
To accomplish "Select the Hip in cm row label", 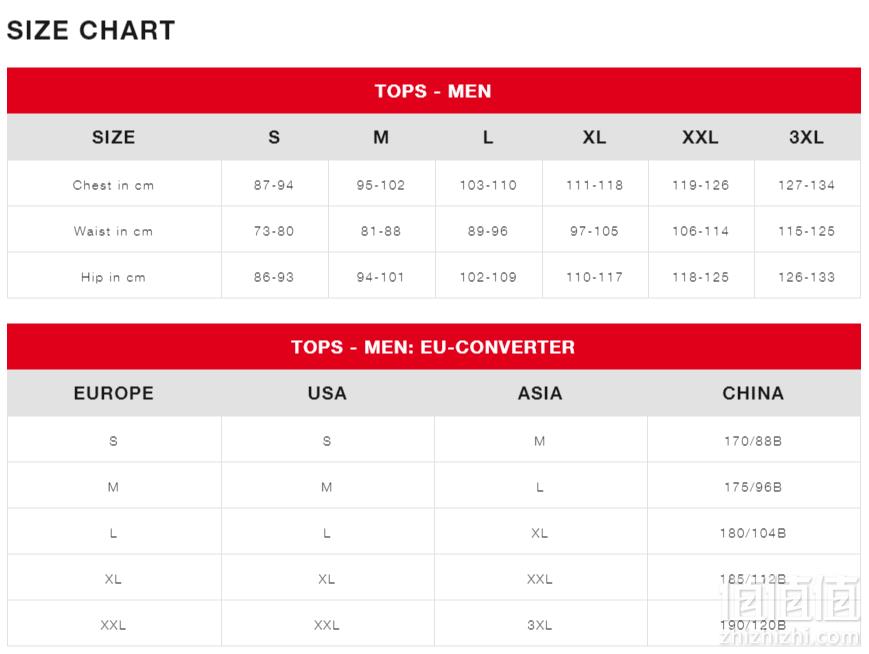I will coord(114,277).
